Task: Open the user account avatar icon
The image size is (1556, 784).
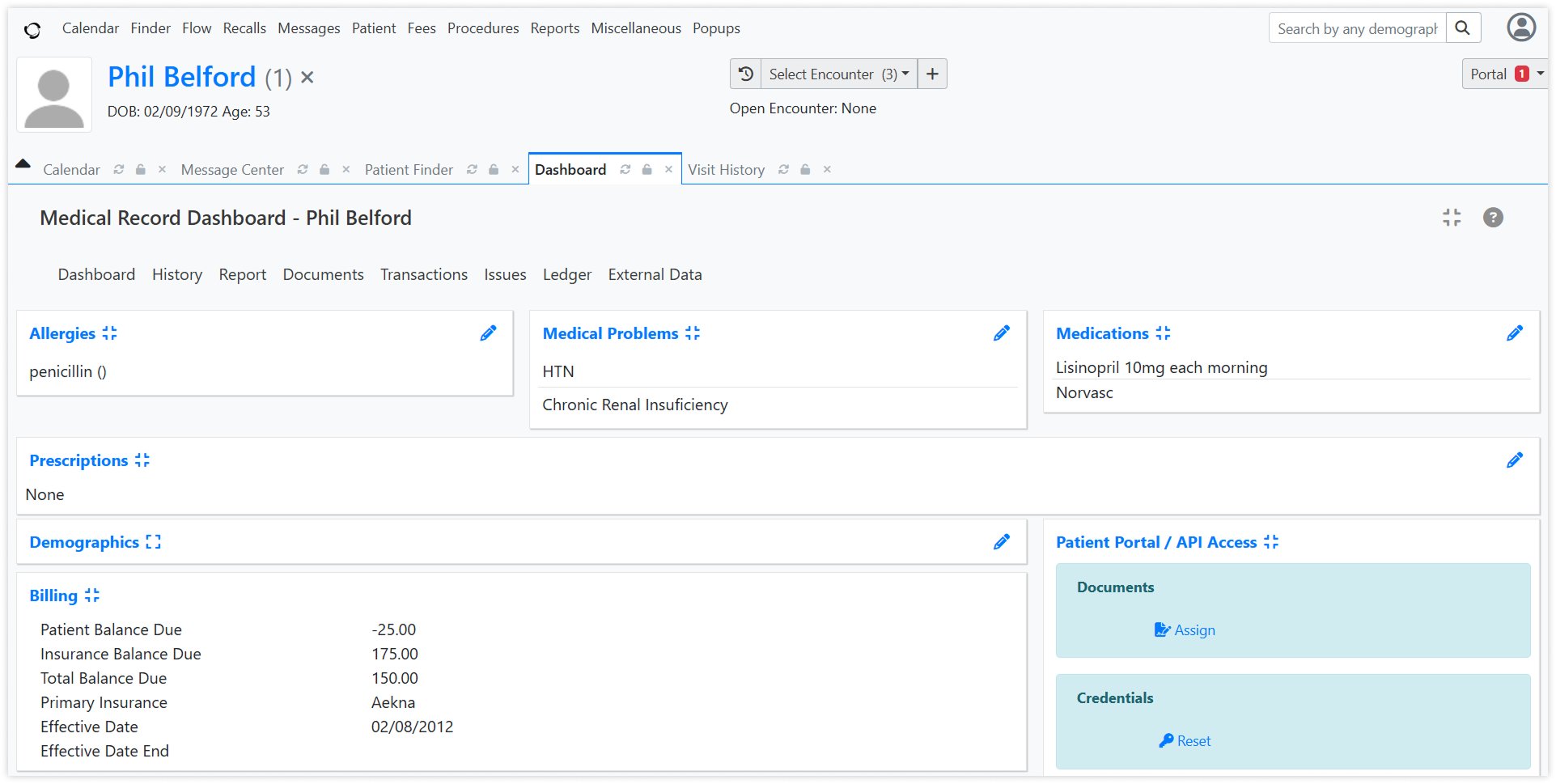Action: point(1521,28)
